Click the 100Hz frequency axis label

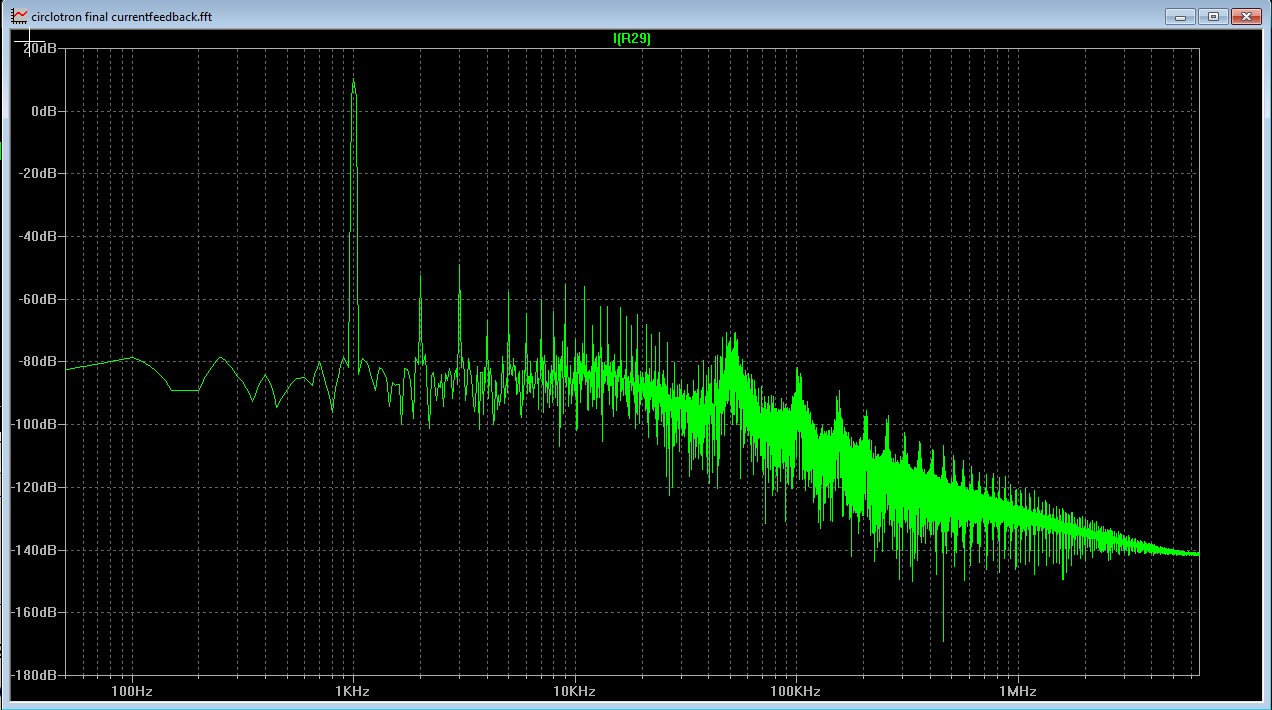[131, 691]
